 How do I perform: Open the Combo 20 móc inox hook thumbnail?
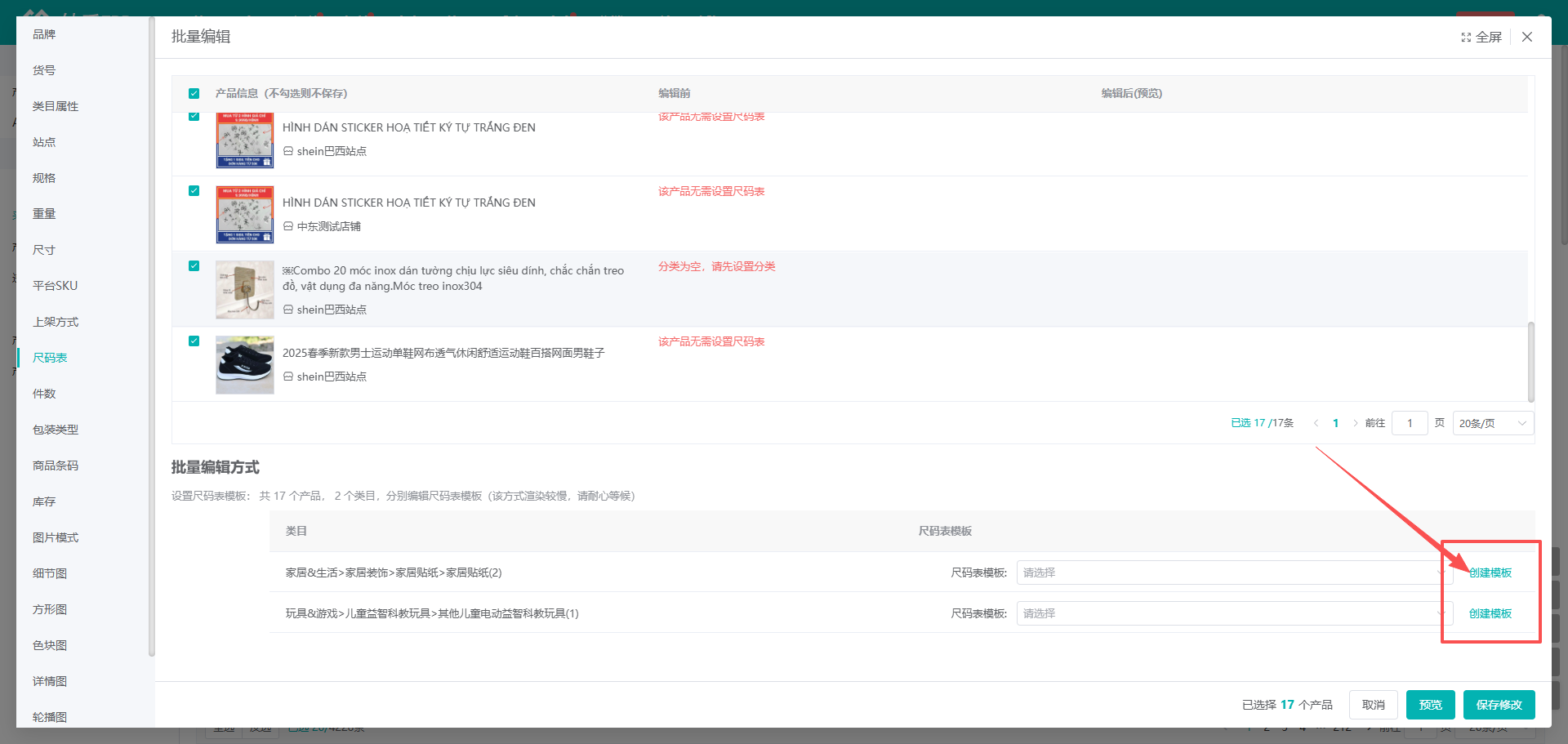pyautogui.click(x=245, y=290)
